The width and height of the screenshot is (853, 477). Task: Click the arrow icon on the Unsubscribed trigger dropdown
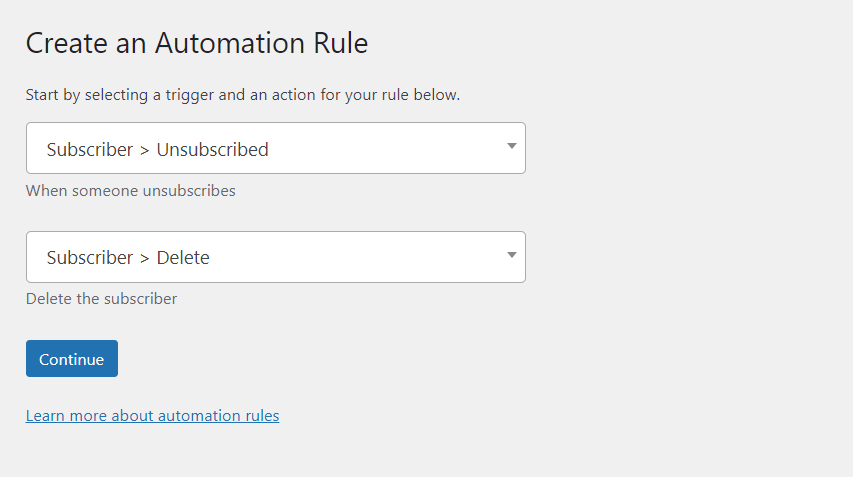coord(511,146)
